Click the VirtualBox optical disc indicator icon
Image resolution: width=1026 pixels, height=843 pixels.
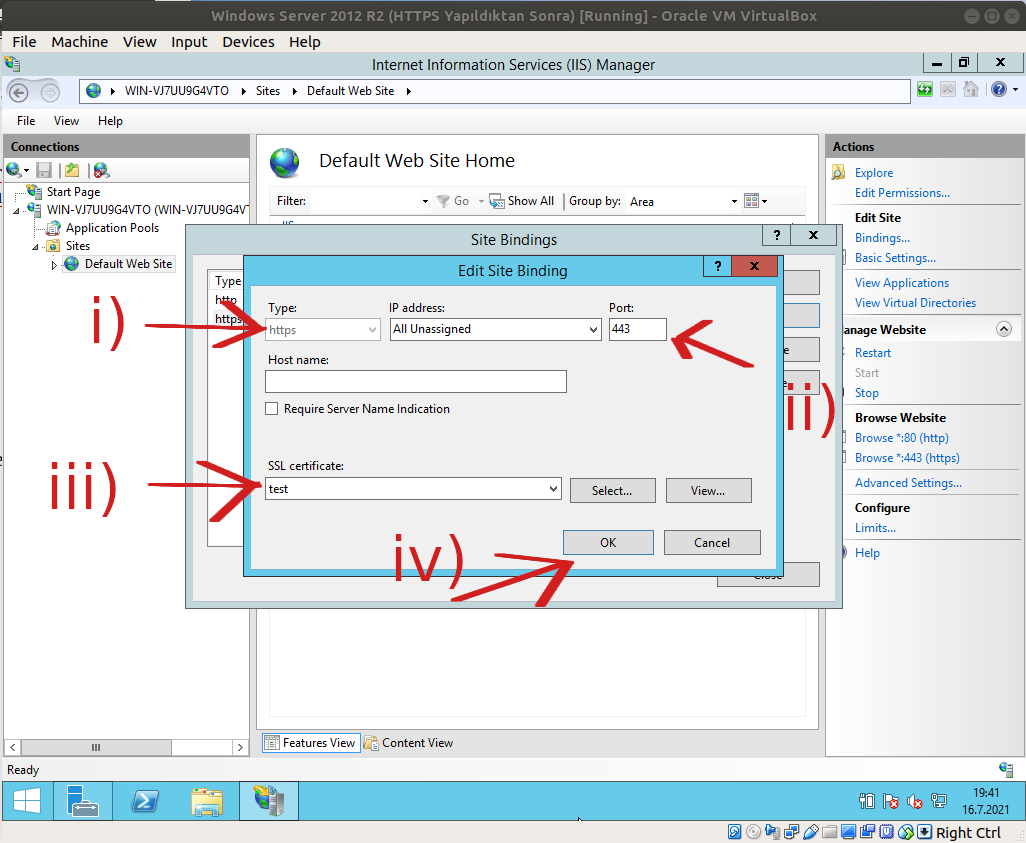pos(754,832)
